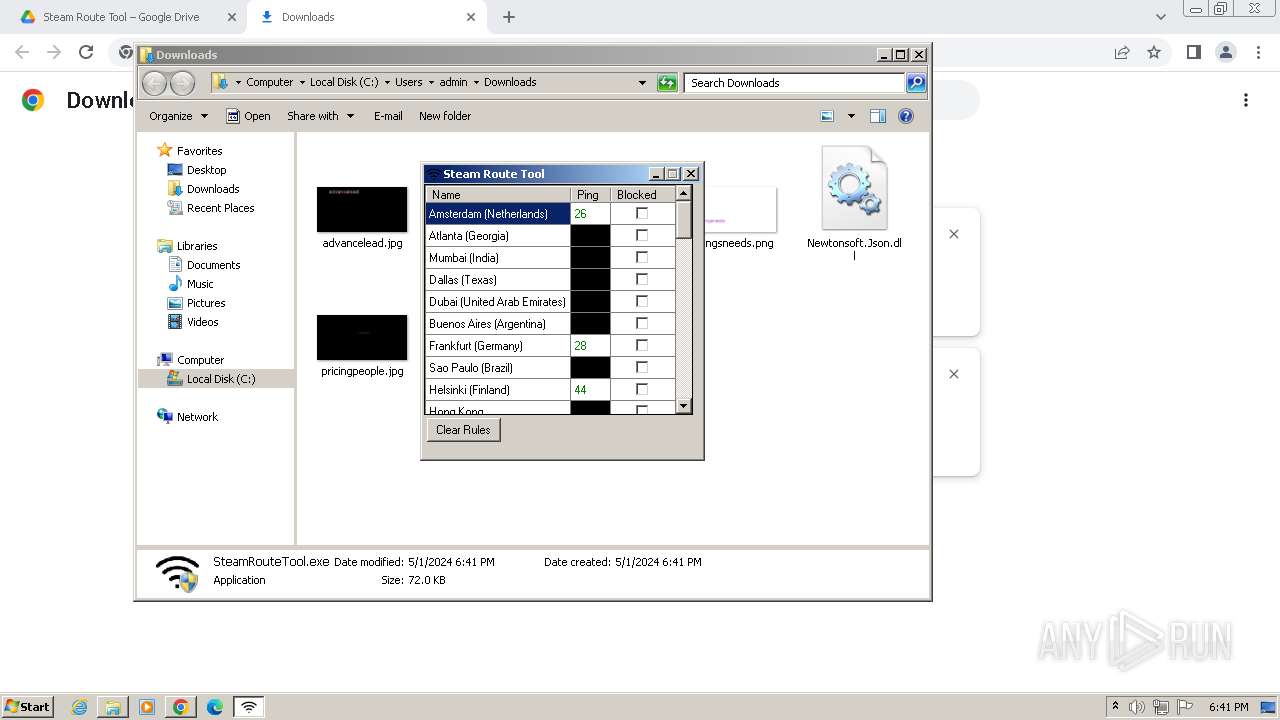Open the views dropdown arrow
Screen dimensions: 1280x720
[x=851, y=116]
